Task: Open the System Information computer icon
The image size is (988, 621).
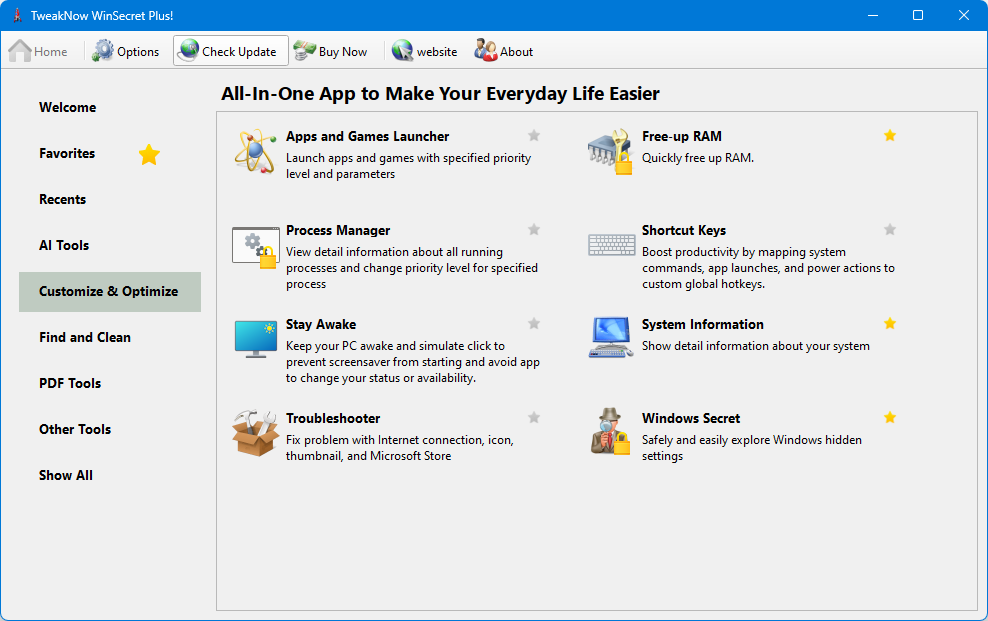Action: [x=610, y=339]
